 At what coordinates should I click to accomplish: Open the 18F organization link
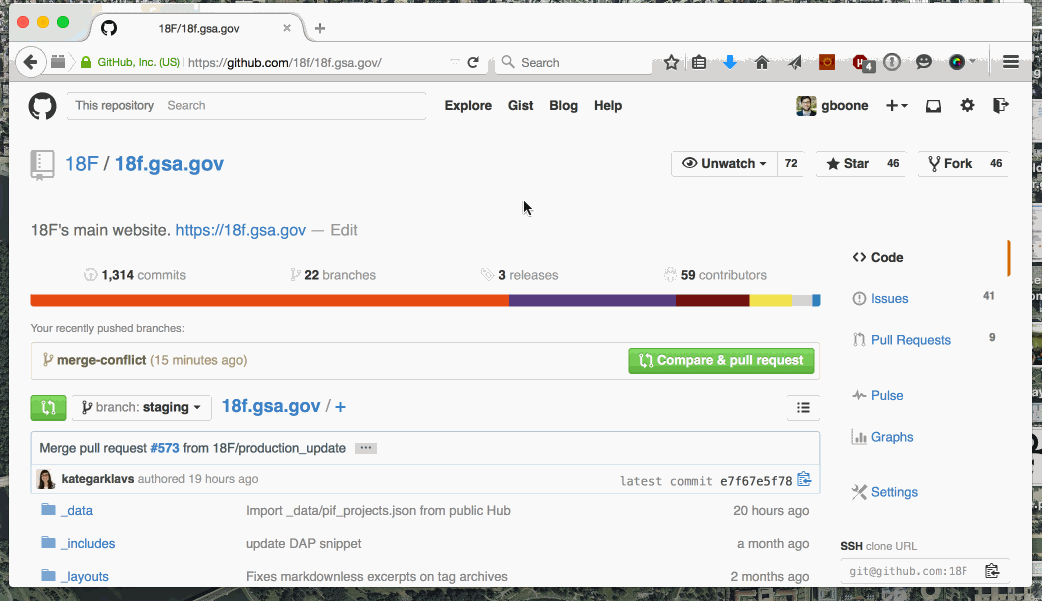coord(81,164)
